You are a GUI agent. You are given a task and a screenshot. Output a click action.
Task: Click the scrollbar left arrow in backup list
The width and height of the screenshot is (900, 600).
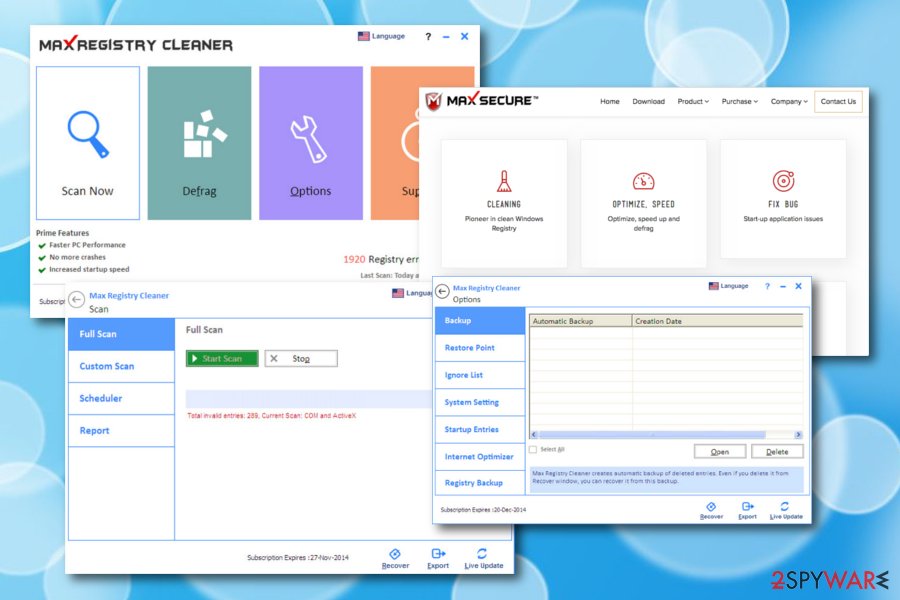534,435
